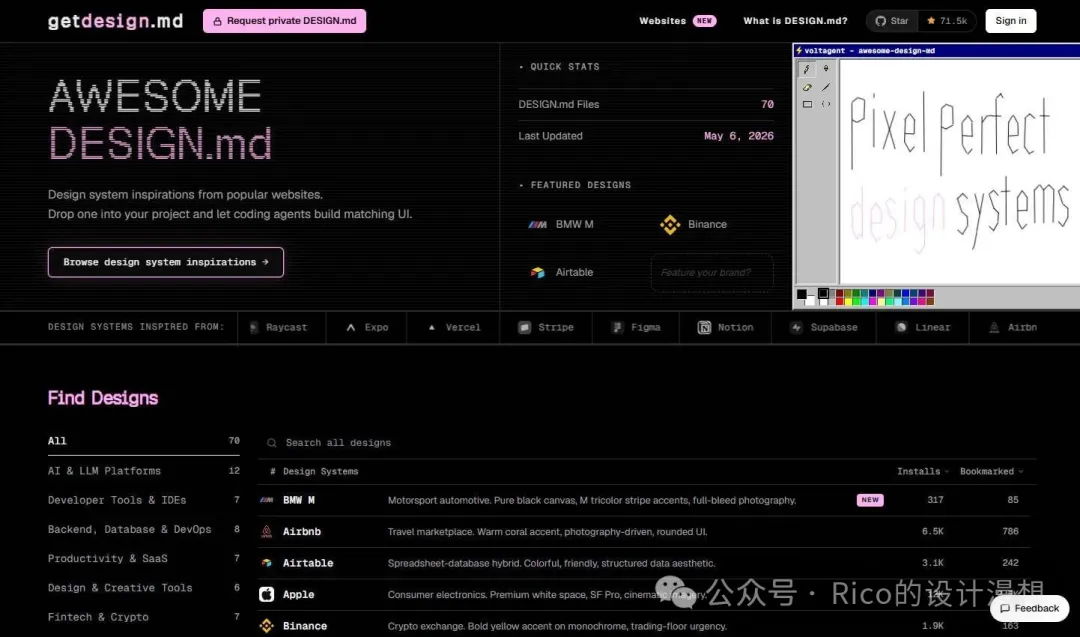Select the ellipse tool in paint widget
Viewport: 1080px width, 637px height.
click(x=826, y=105)
